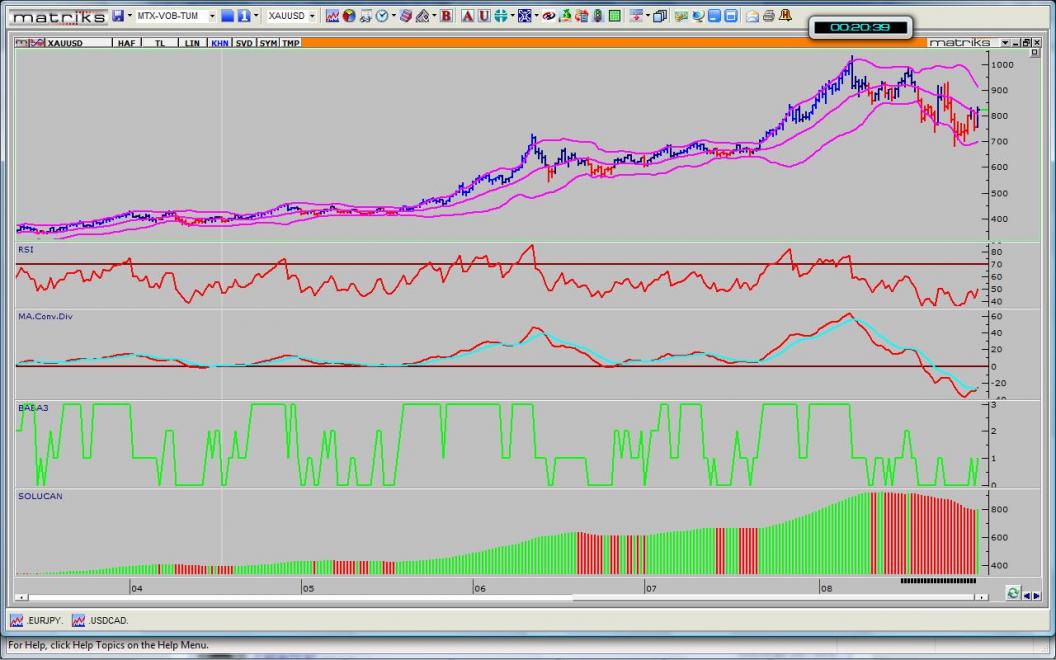The height and width of the screenshot is (660, 1056).
Task: Click the alarm bell icon
Action: [x=785, y=16]
